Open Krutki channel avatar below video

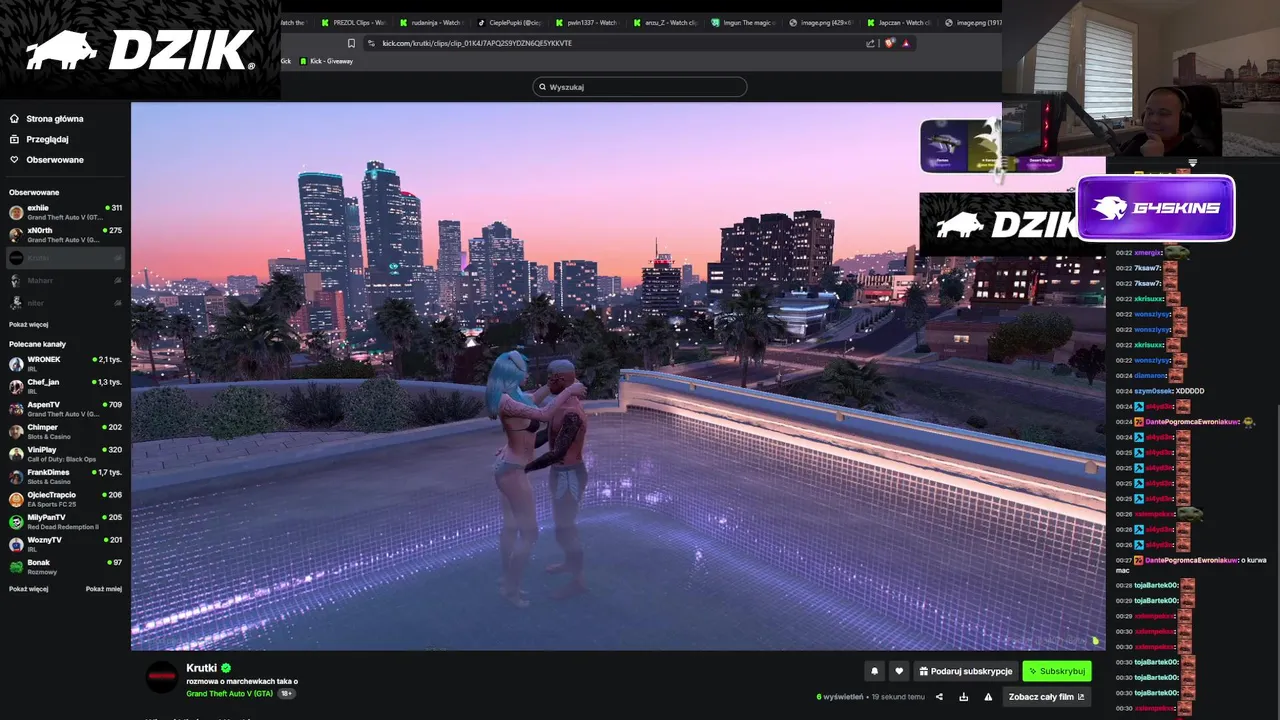tap(162, 677)
